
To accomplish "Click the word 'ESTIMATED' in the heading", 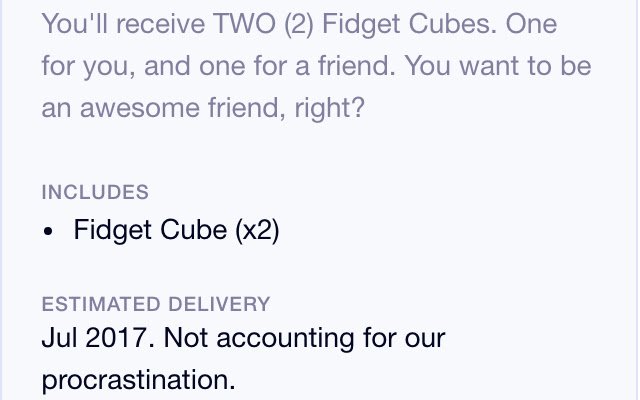I will pos(101,304).
